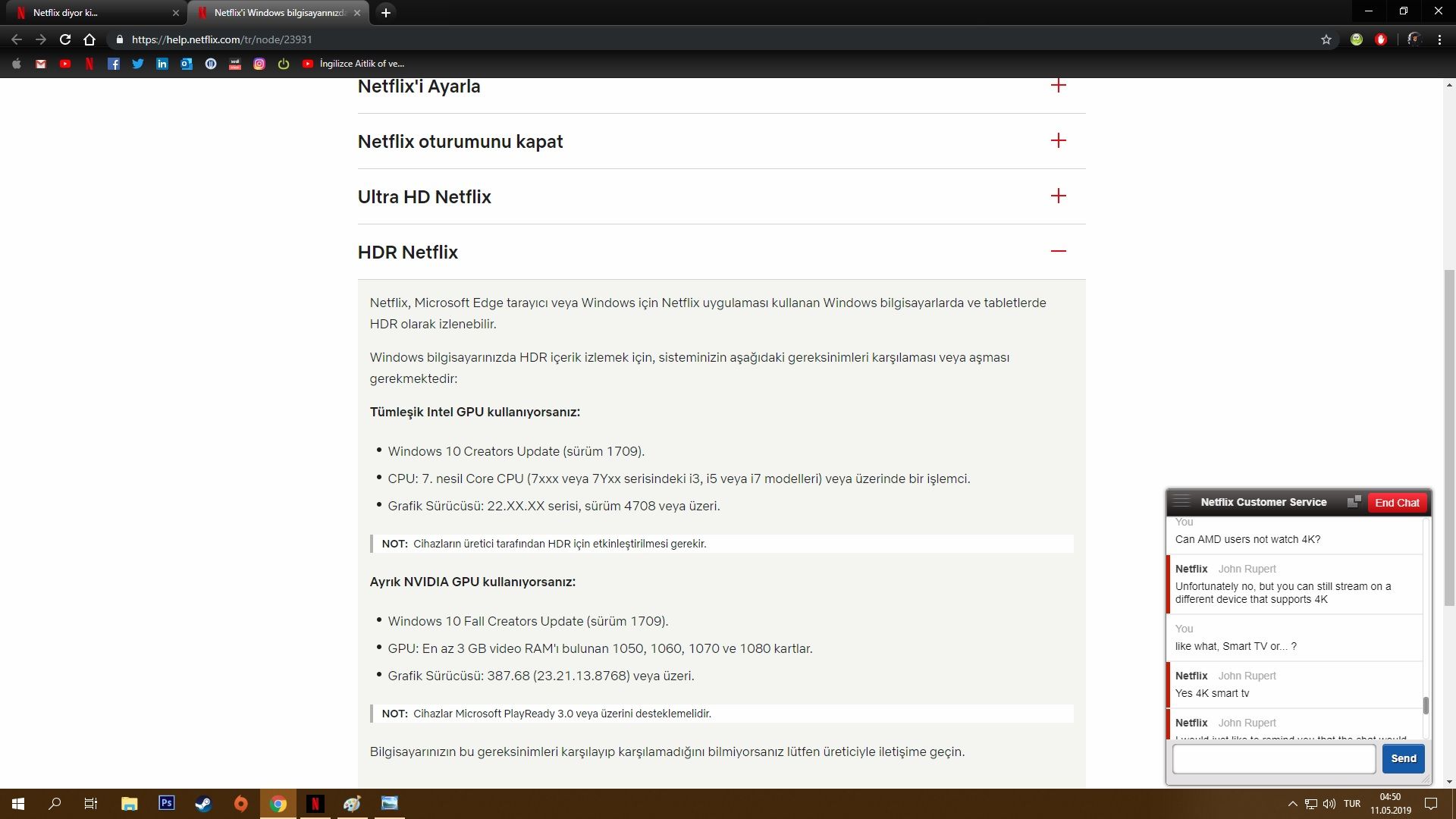1456x819 pixels.
Task: Open Photoshop from the taskbar
Action: (x=166, y=803)
